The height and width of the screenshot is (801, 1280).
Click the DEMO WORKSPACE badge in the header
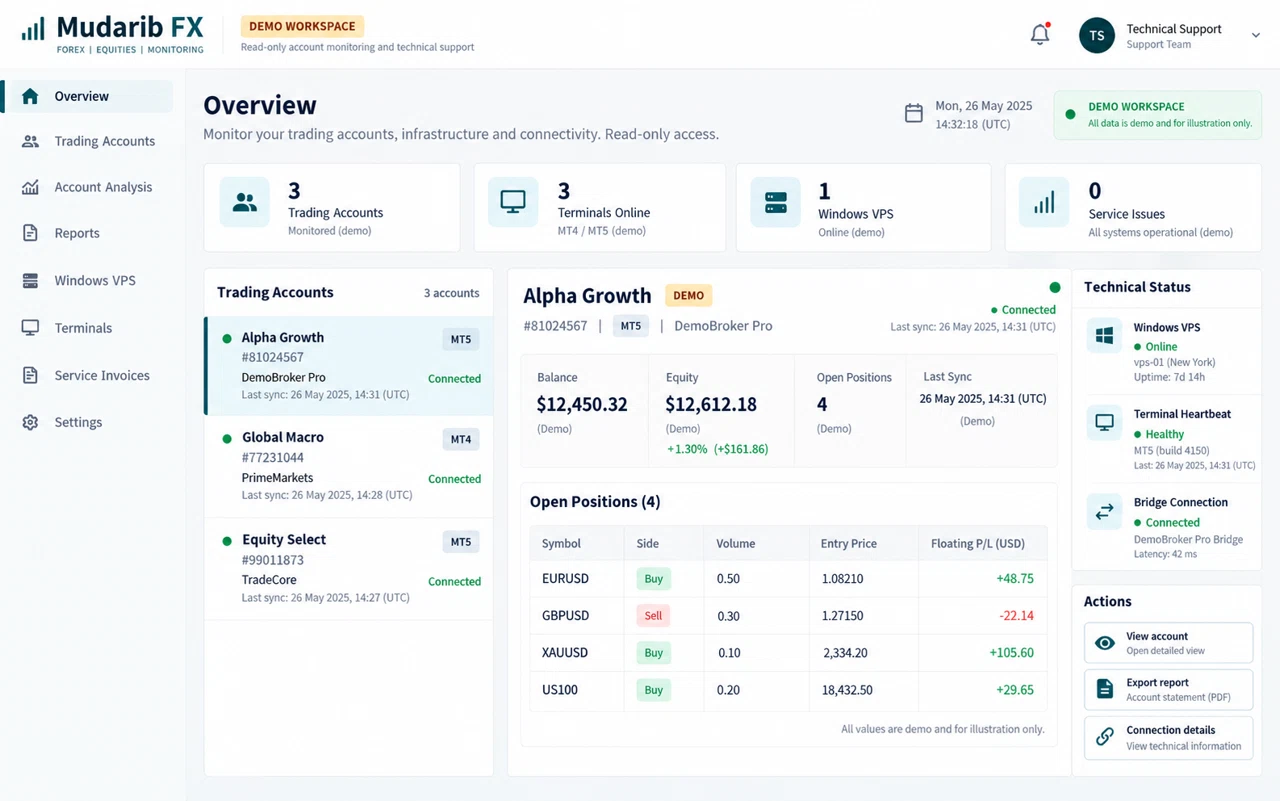(302, 26)
